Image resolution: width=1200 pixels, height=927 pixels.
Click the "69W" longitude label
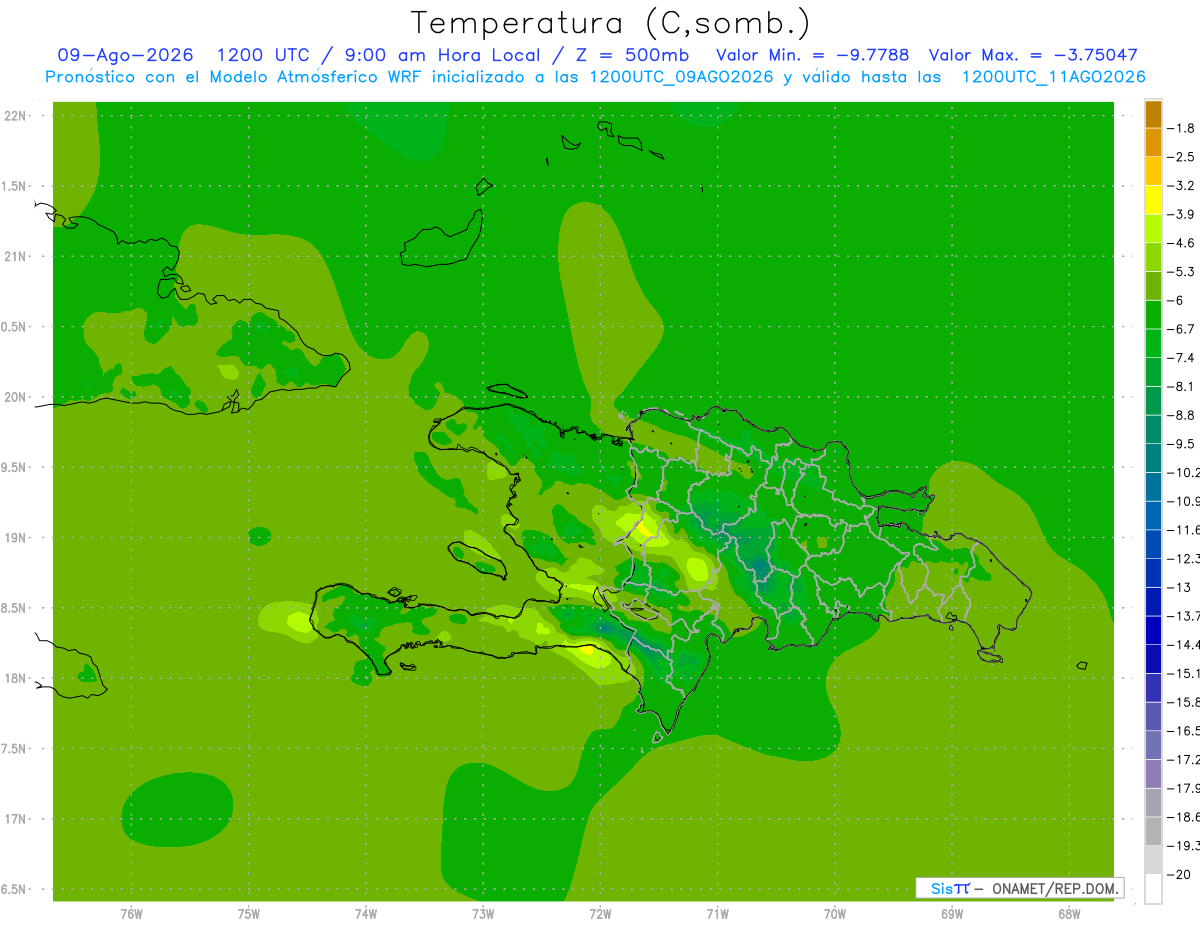click(951, 914)
